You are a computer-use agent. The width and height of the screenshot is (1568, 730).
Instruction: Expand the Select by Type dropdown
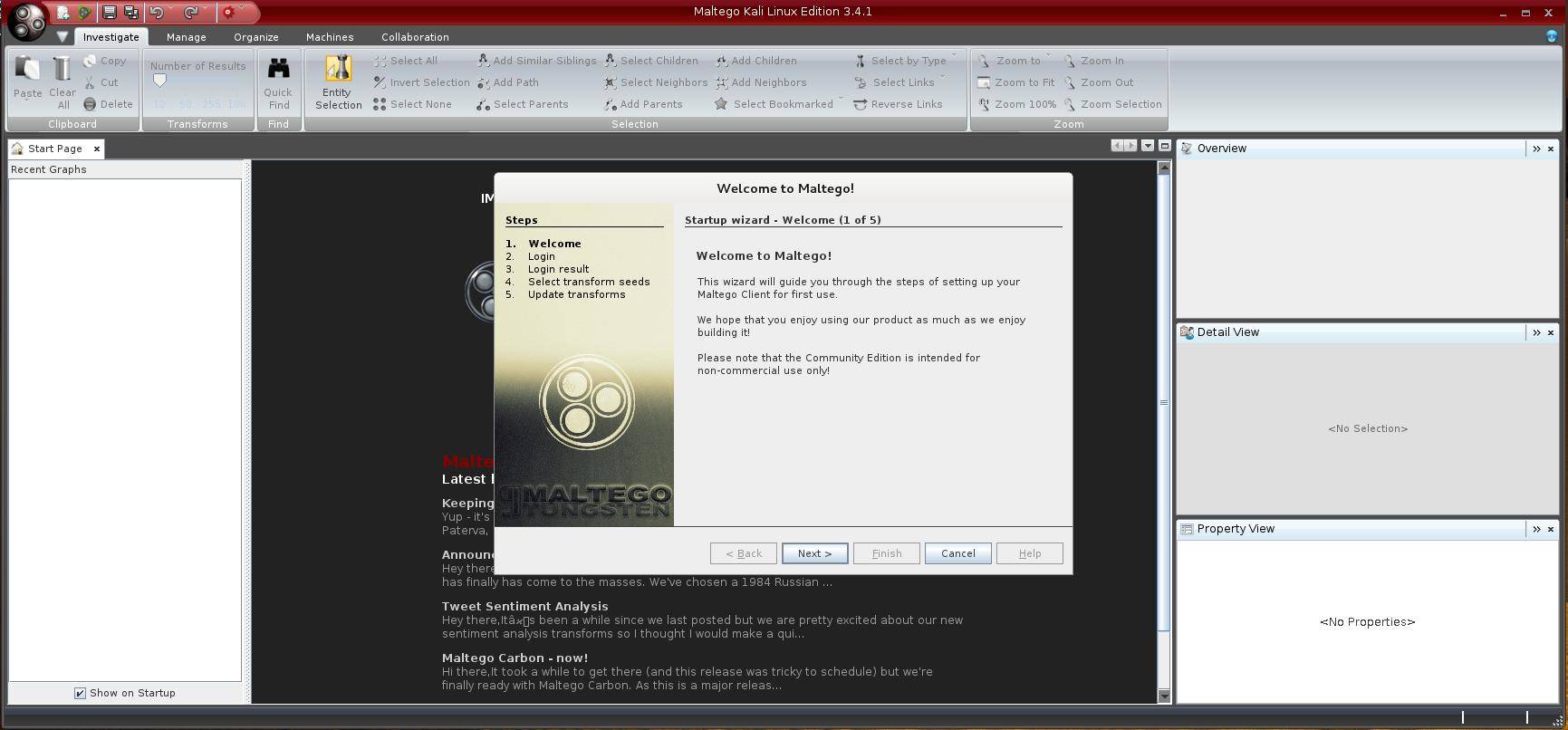(954, 56)
